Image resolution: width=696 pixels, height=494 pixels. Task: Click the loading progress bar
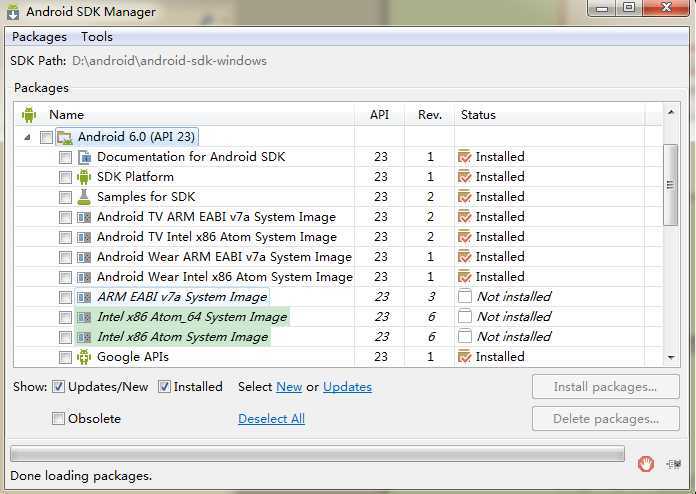click(317, 454)
